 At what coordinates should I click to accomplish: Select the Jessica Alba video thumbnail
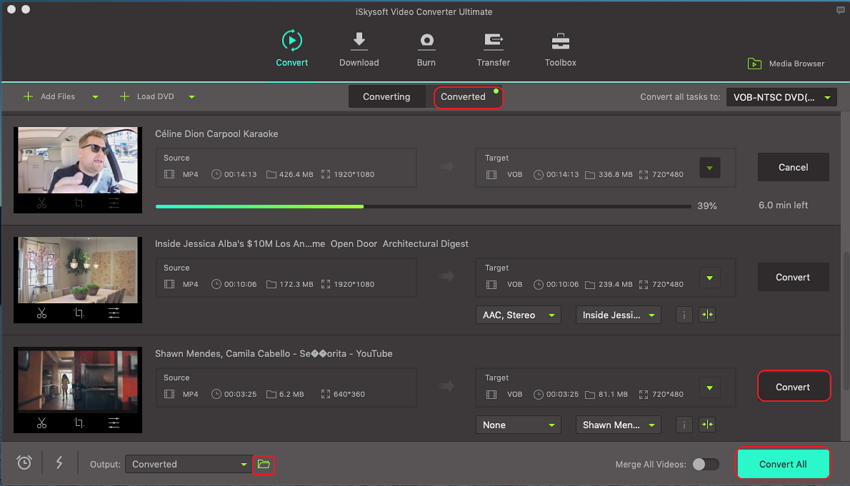78,270
